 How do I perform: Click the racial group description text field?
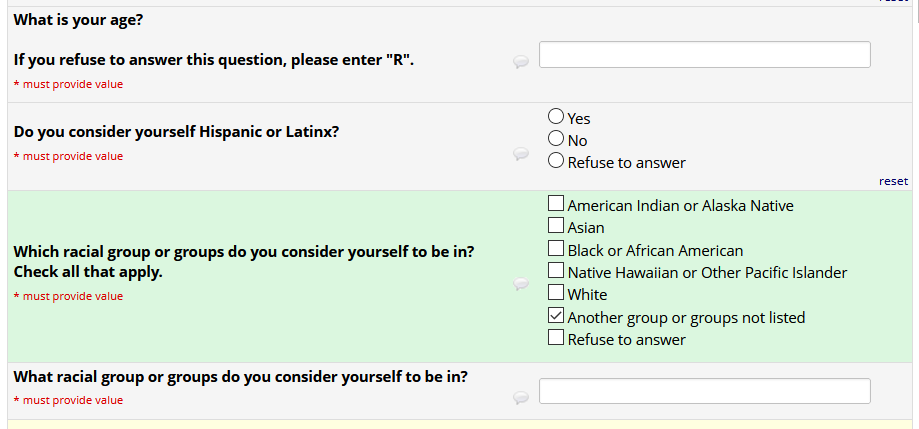[x=704, y=391]
